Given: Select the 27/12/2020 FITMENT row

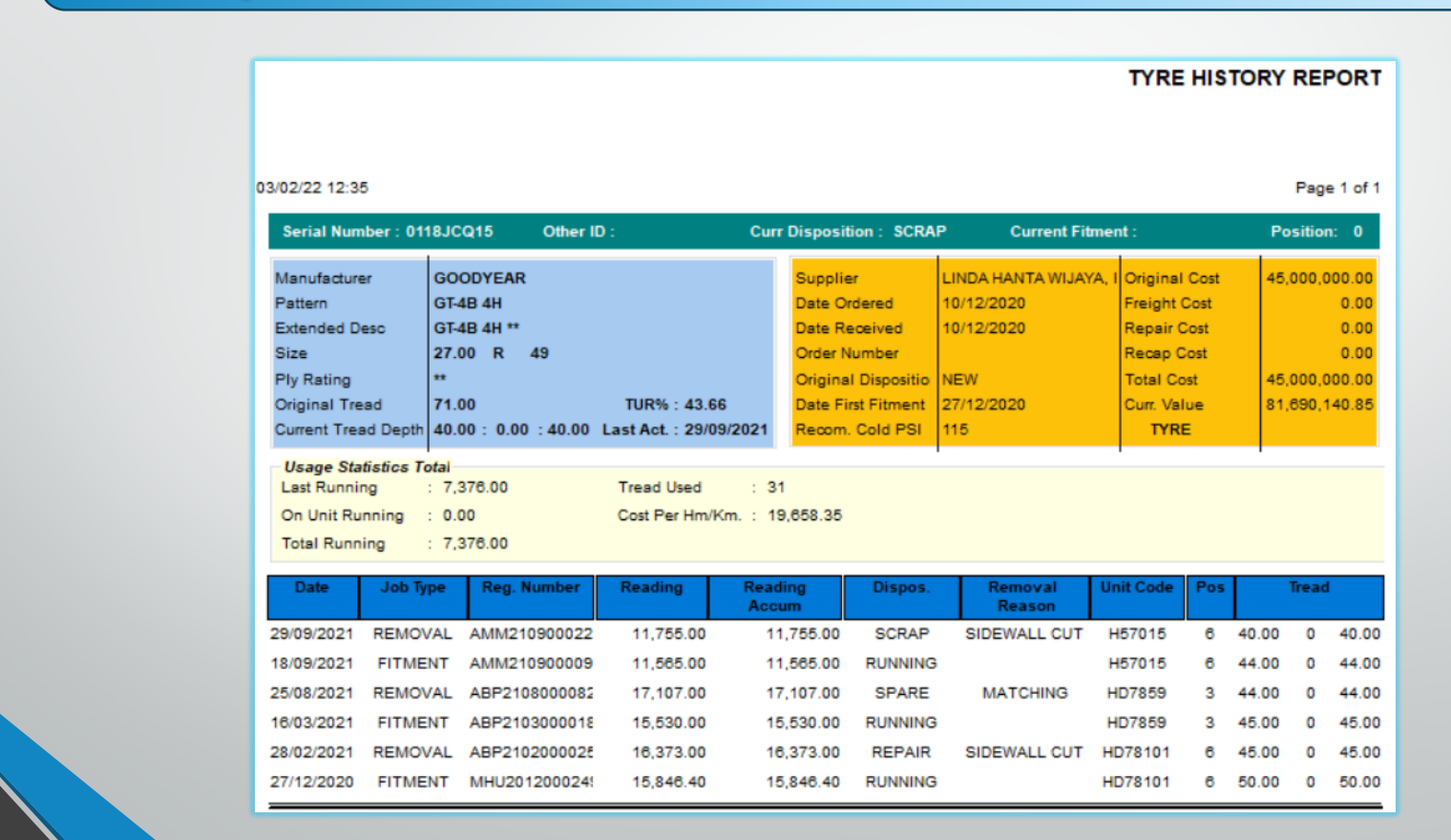Looking at the screenshot, I should point(825,782).
